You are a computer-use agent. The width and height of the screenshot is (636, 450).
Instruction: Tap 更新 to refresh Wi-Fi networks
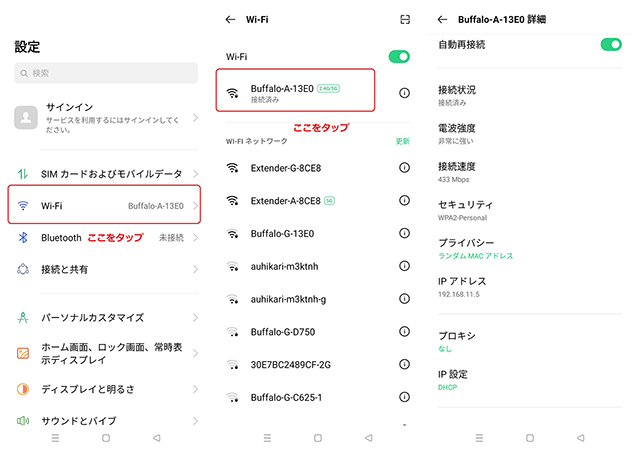(x=402, y=141)
